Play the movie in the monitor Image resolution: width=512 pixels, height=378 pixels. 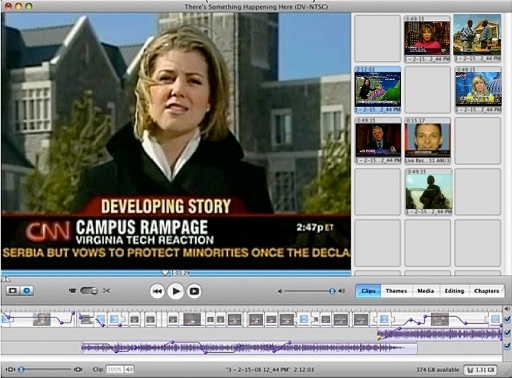point(176,291)
